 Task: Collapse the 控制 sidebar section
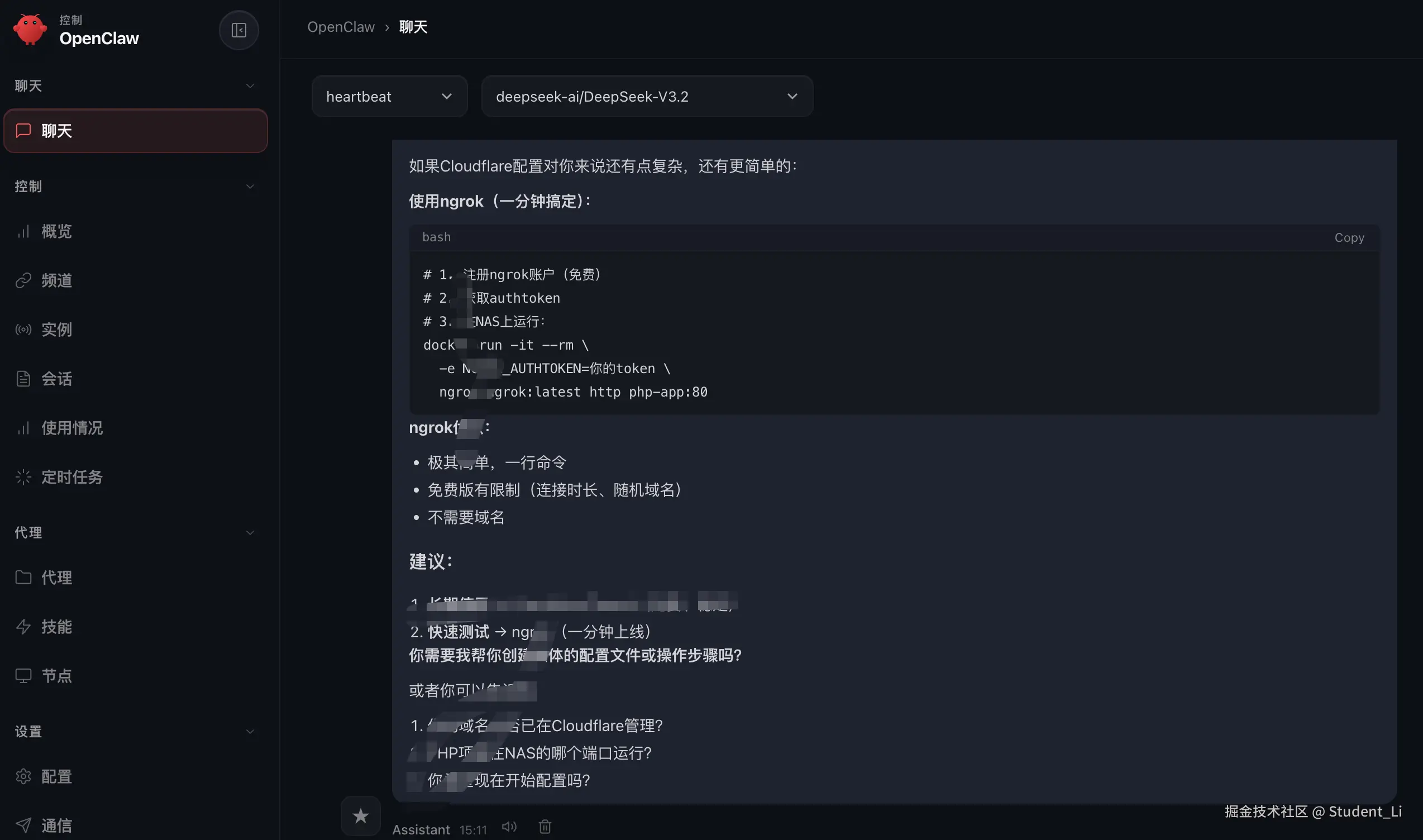click(250, 186)
